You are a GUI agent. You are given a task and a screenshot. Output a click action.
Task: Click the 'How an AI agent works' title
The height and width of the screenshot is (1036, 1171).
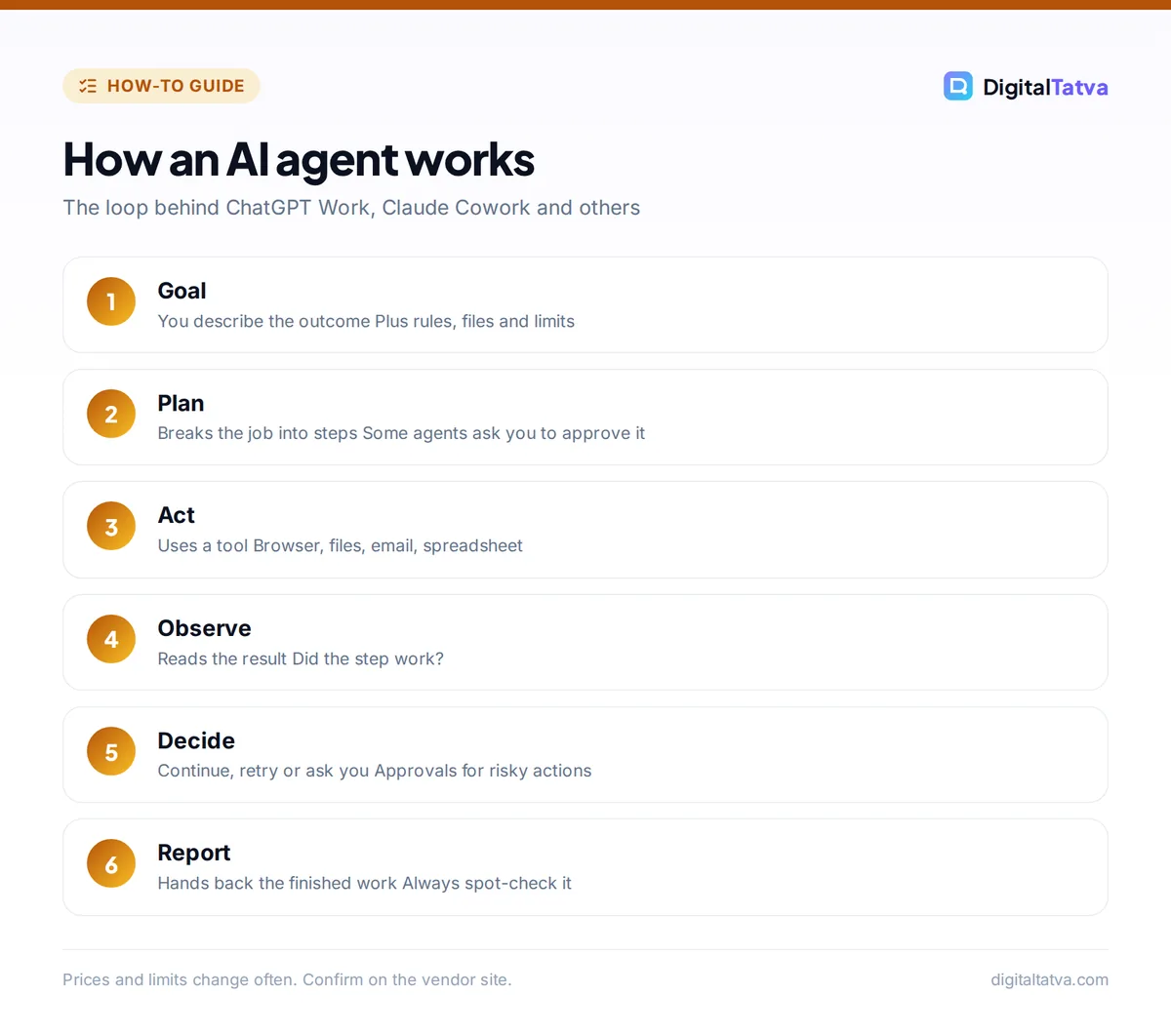click(299, 160)
